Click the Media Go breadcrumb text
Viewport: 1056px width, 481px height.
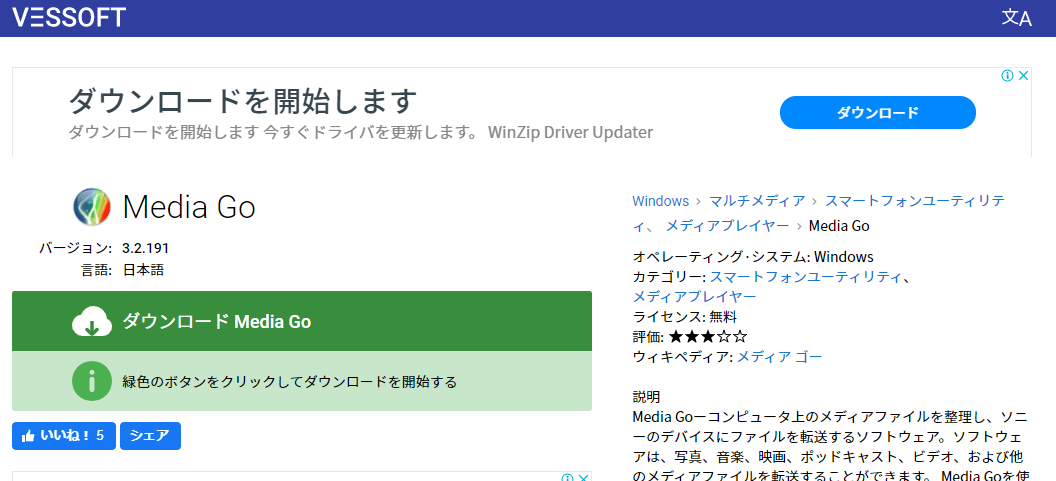pos(839,226)
